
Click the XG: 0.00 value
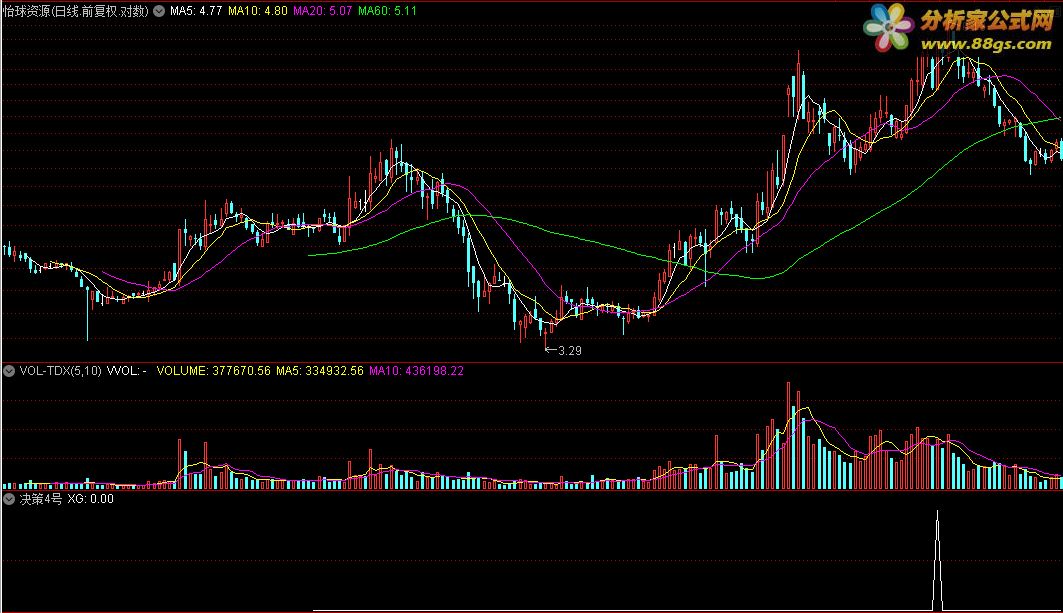(91, 499)
